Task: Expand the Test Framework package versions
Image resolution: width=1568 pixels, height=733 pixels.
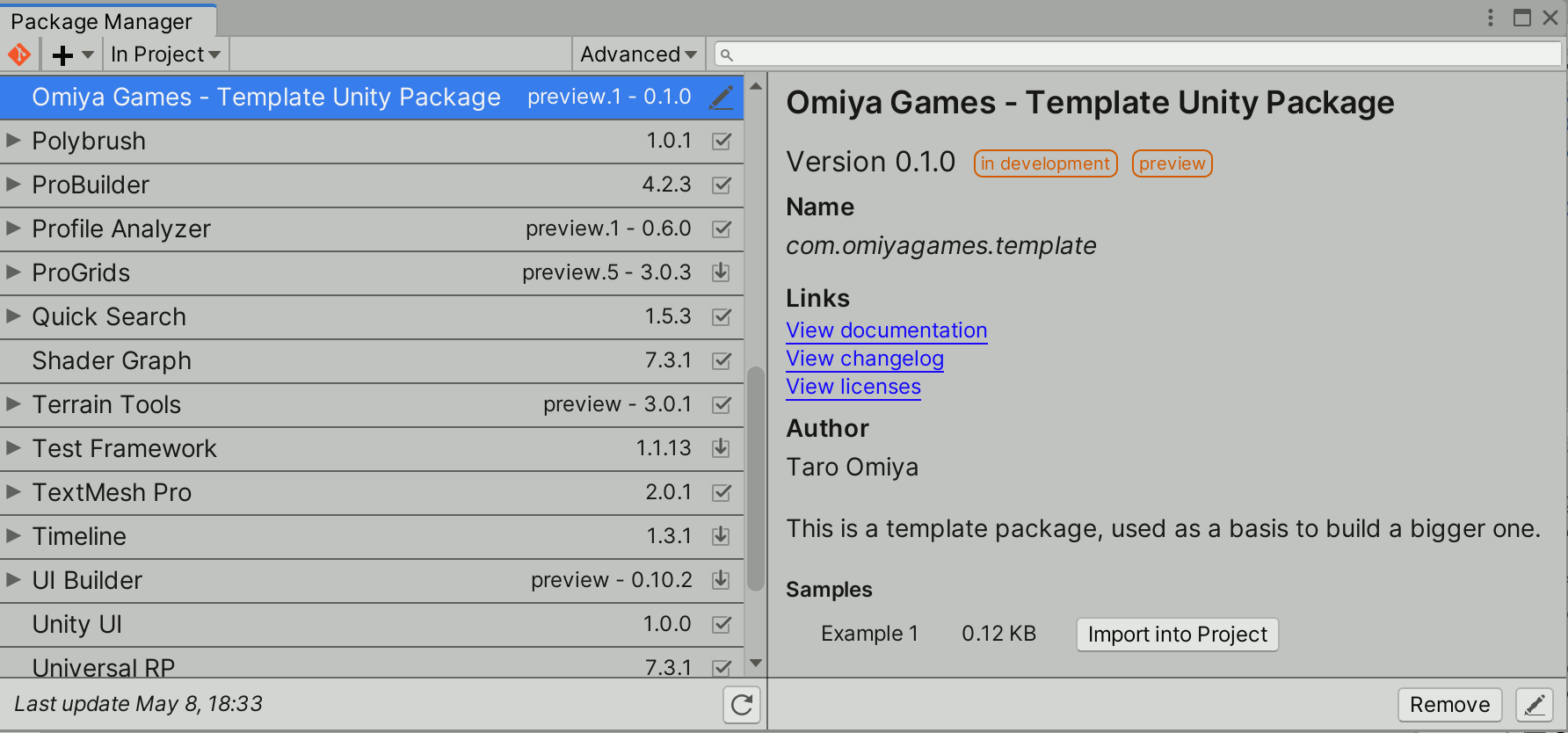Action: point(13,447)
